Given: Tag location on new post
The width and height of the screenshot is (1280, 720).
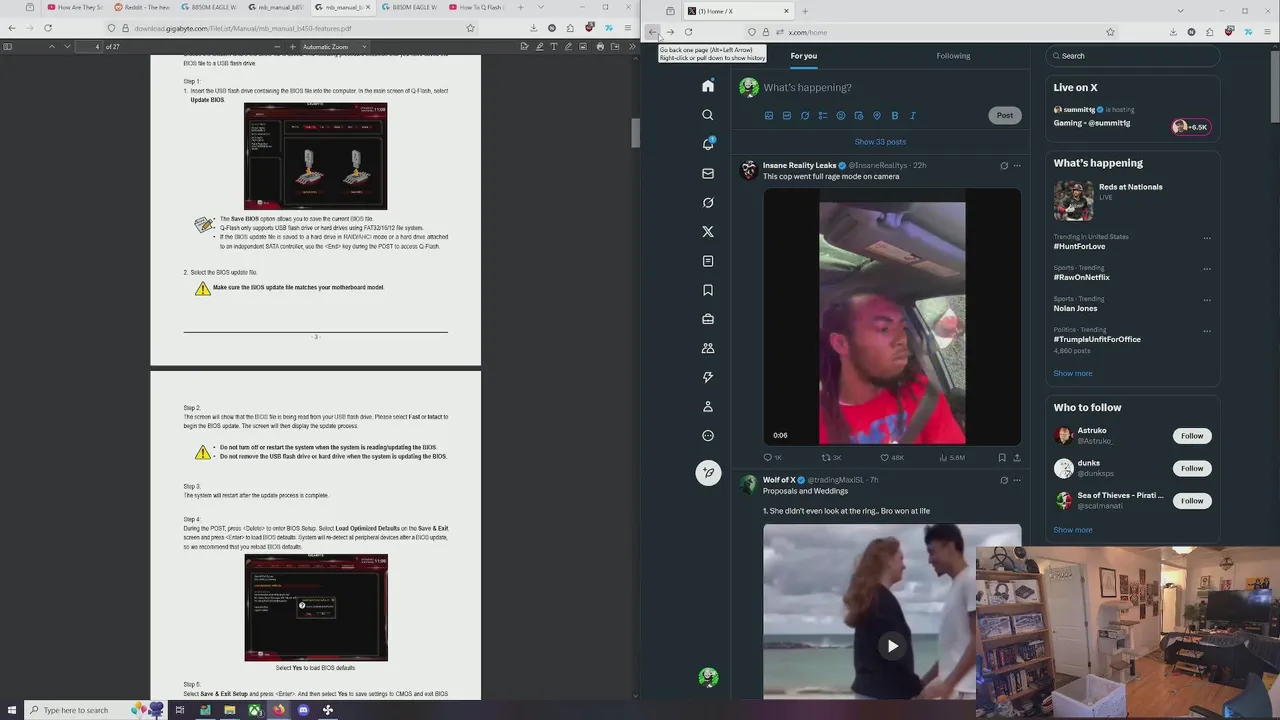Looking at the screenshot, I should click(x=877, y=116).
